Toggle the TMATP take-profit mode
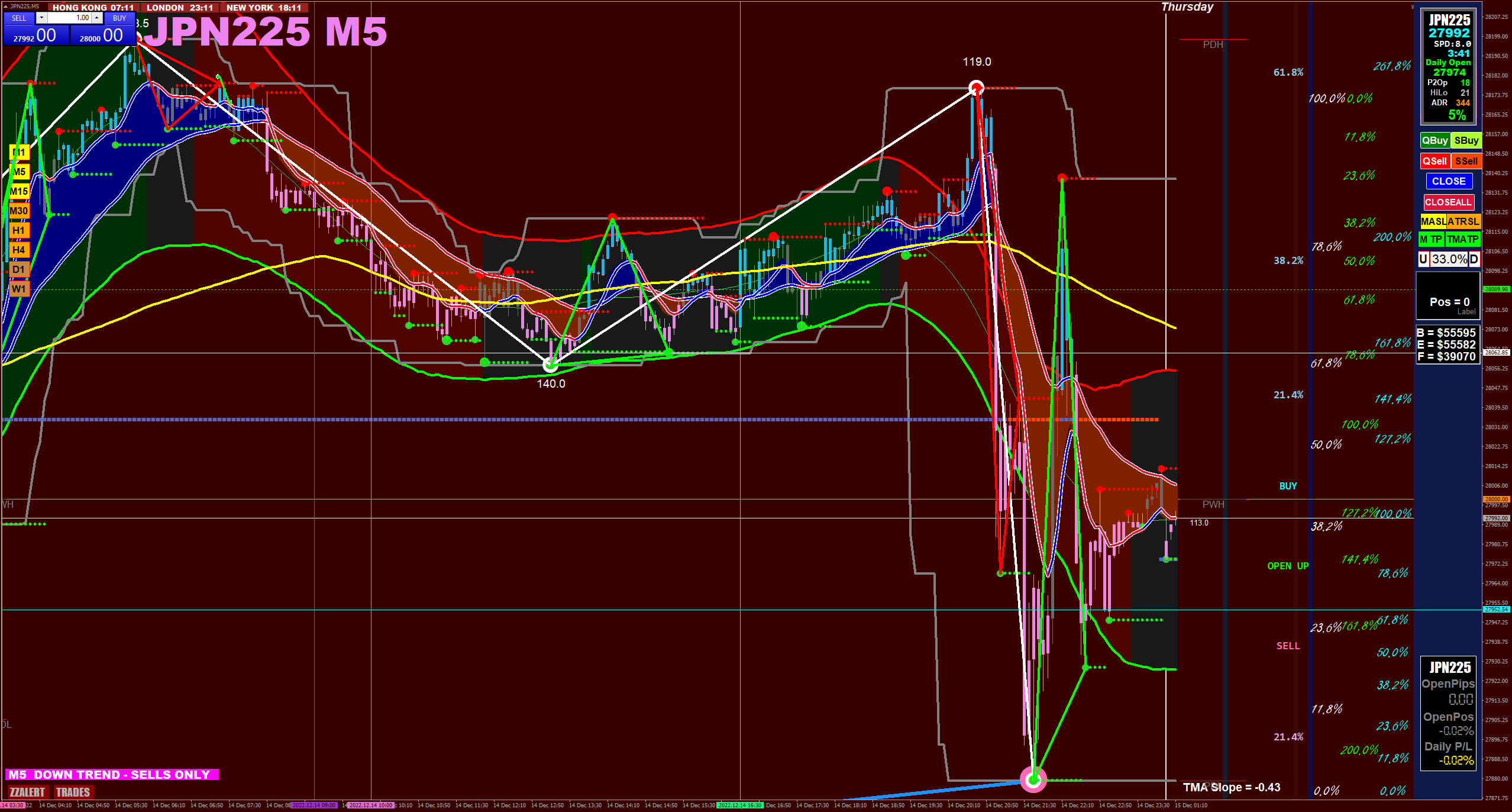This screenshot has height=812, width=1512. (x=1463, y=239)
